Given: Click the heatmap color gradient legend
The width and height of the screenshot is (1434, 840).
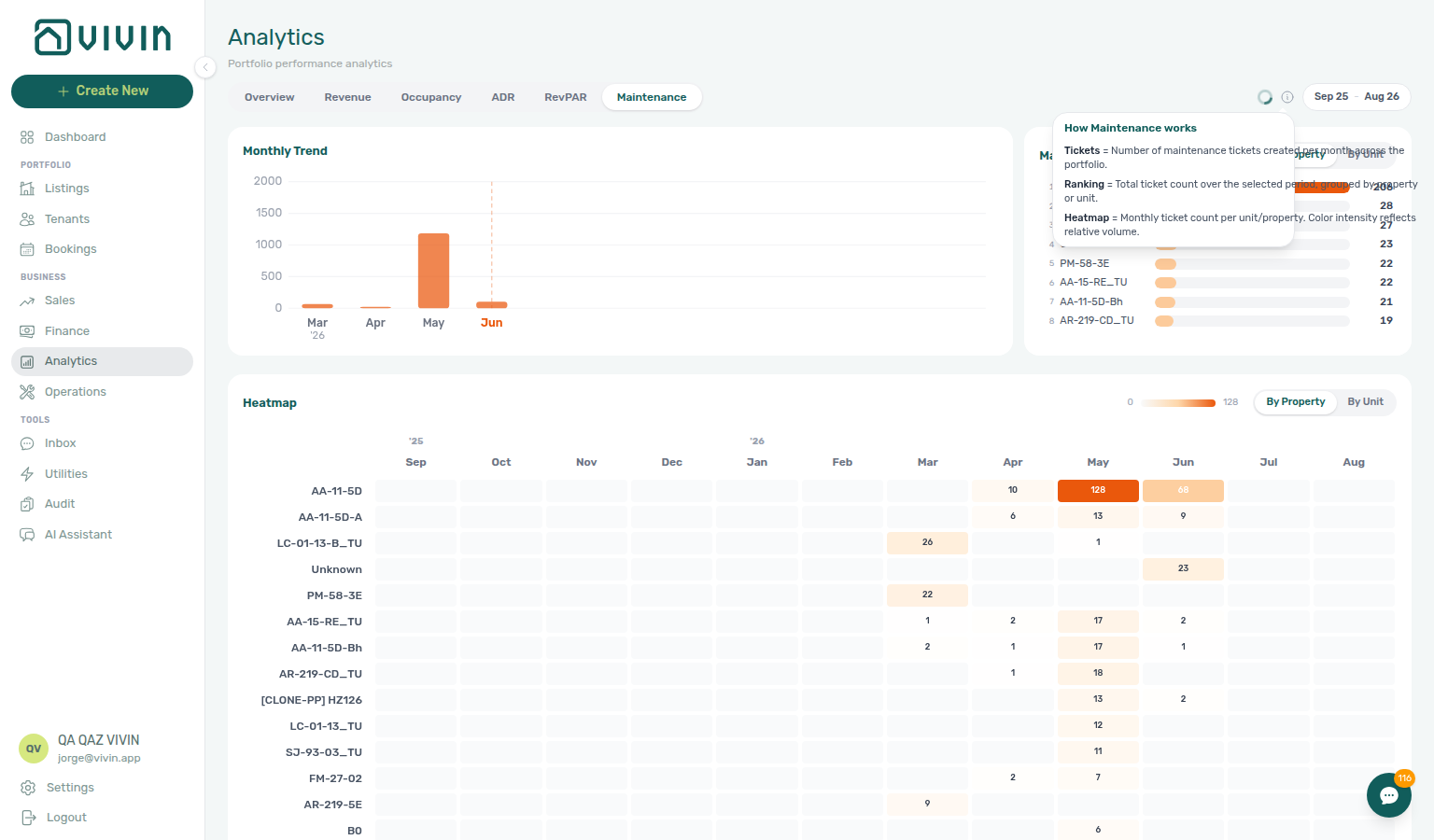Looking at the screenshot, I should 1178,403.
